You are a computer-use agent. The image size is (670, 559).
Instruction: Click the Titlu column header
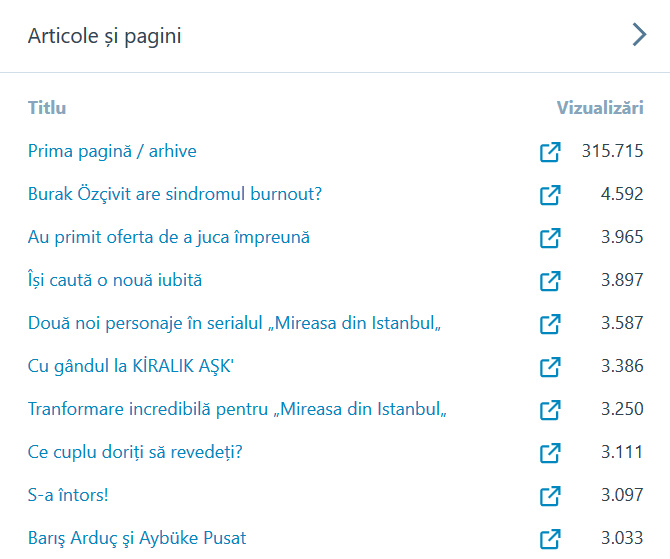point(47,108)
